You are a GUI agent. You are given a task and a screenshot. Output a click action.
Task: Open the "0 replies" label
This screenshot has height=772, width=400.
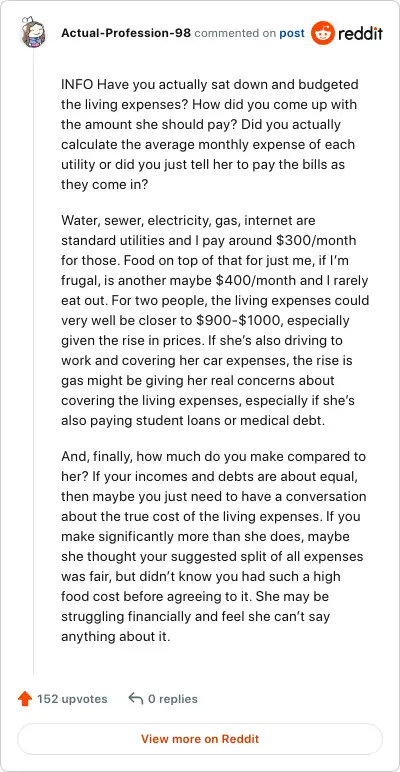coord(173,699)
